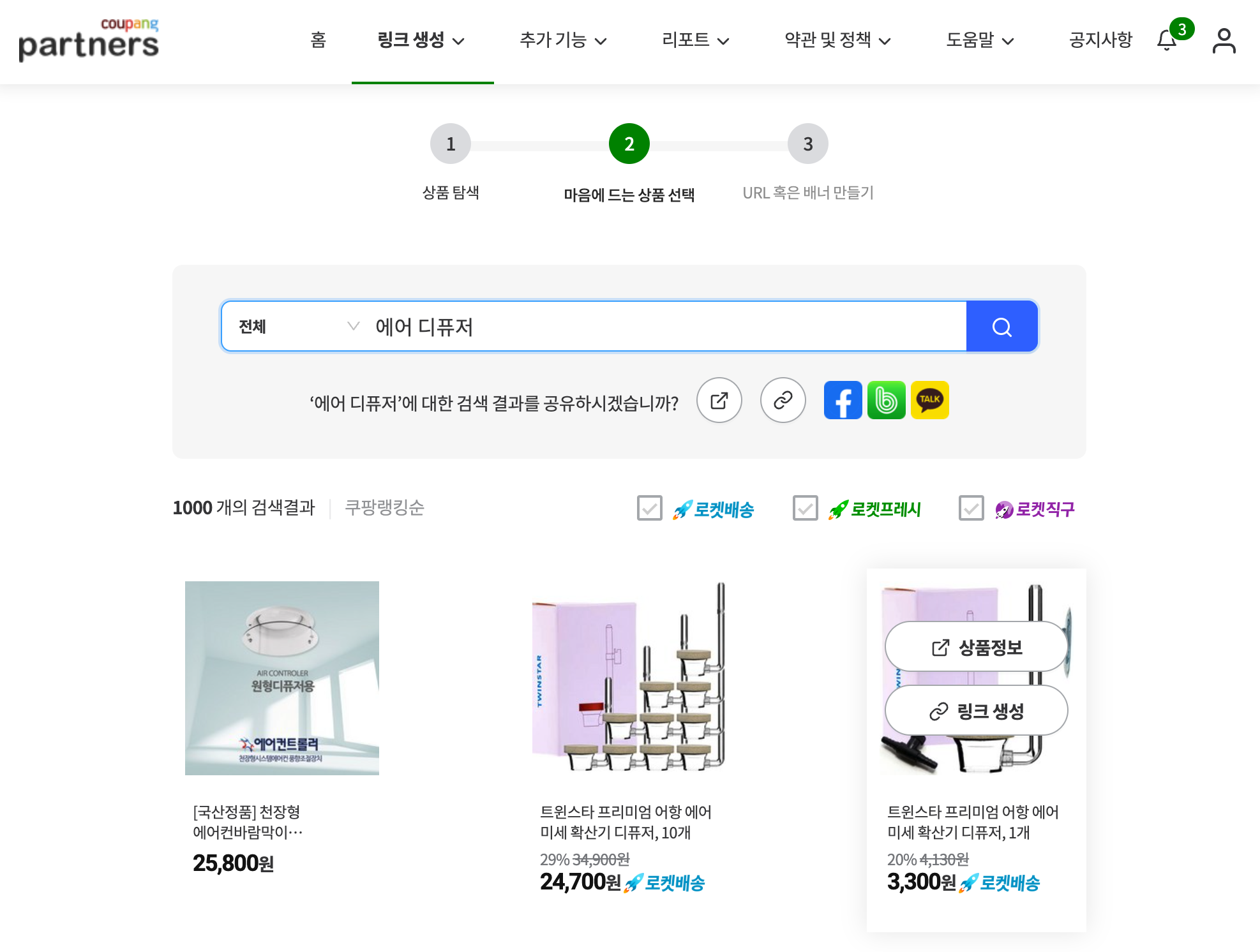Copy the search results link

click(783, 400)
